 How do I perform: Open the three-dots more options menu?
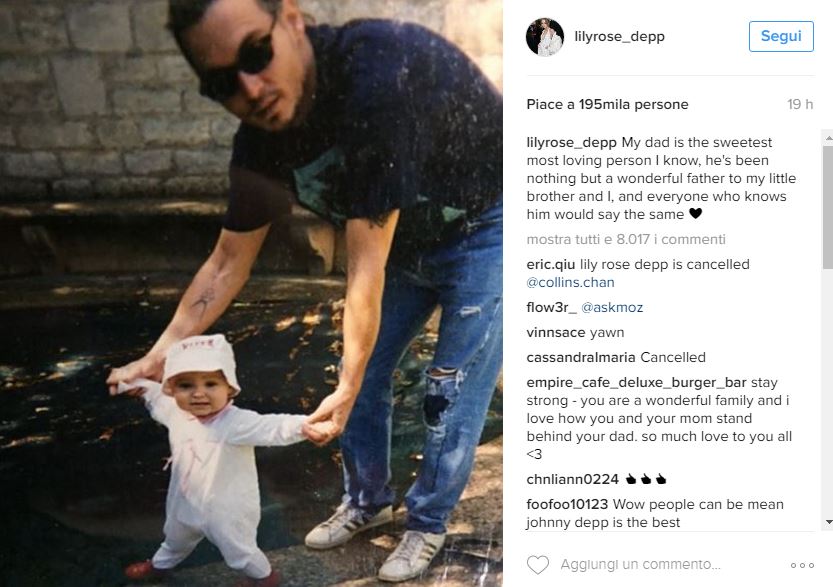802,565
